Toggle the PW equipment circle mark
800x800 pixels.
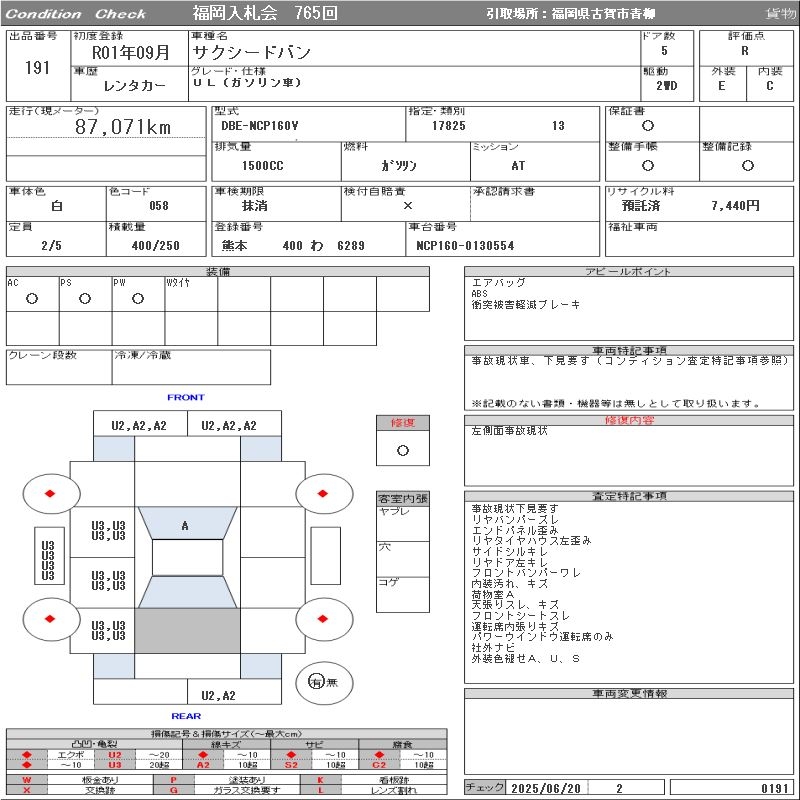137,299
